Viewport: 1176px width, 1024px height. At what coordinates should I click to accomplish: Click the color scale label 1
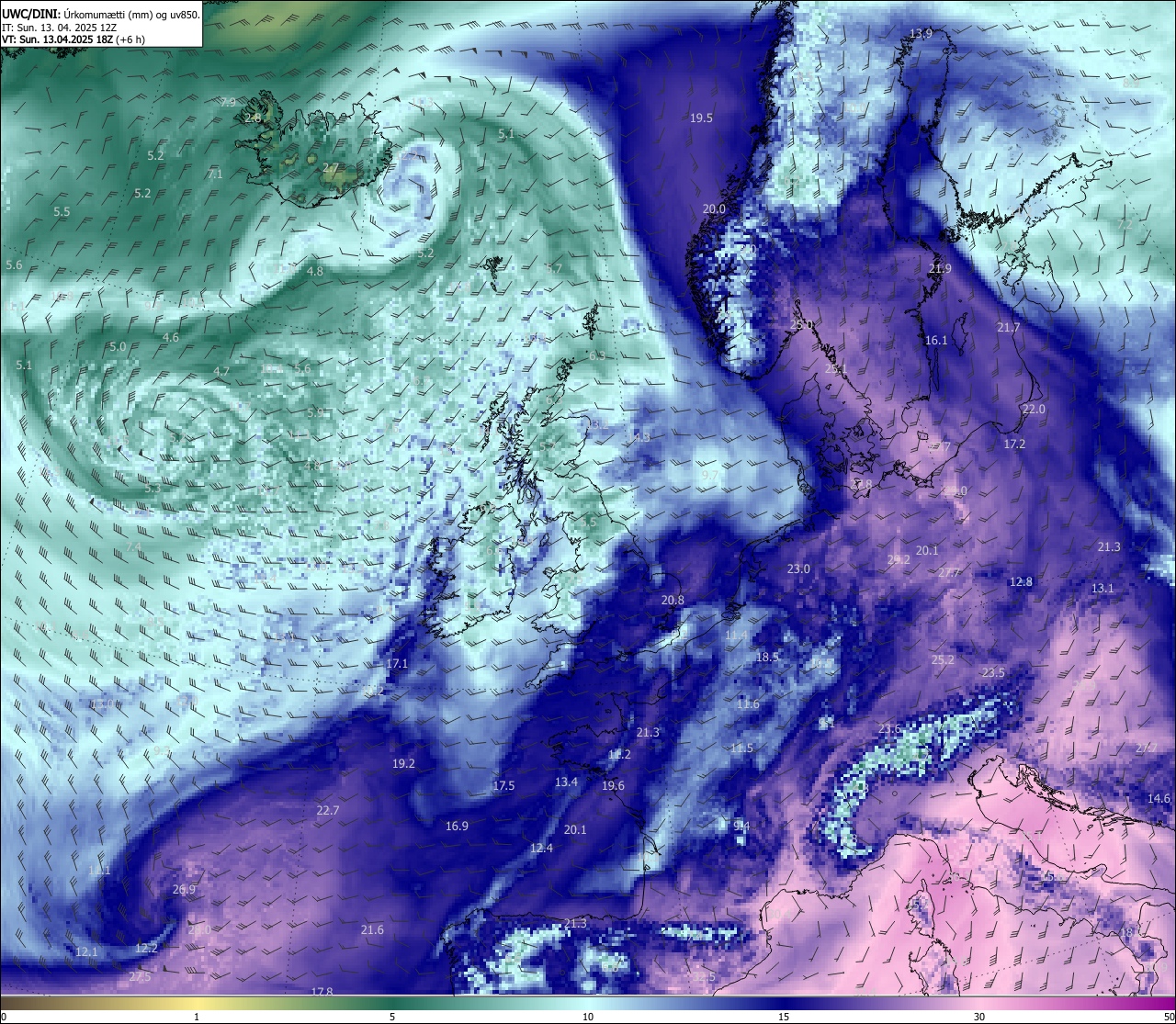pos(197,1017)
